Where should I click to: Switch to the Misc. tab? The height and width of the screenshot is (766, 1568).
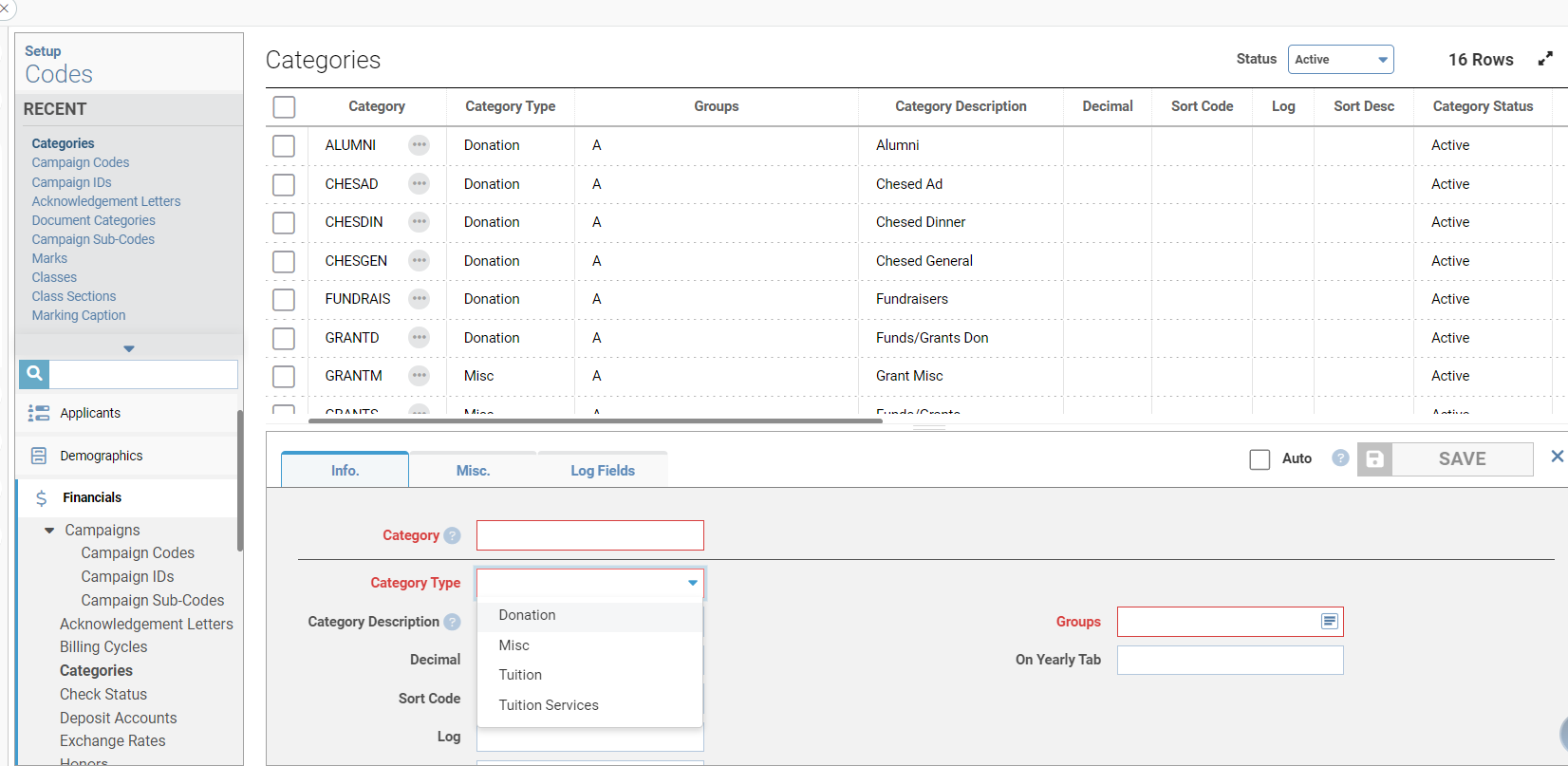(x=473, y=470)
